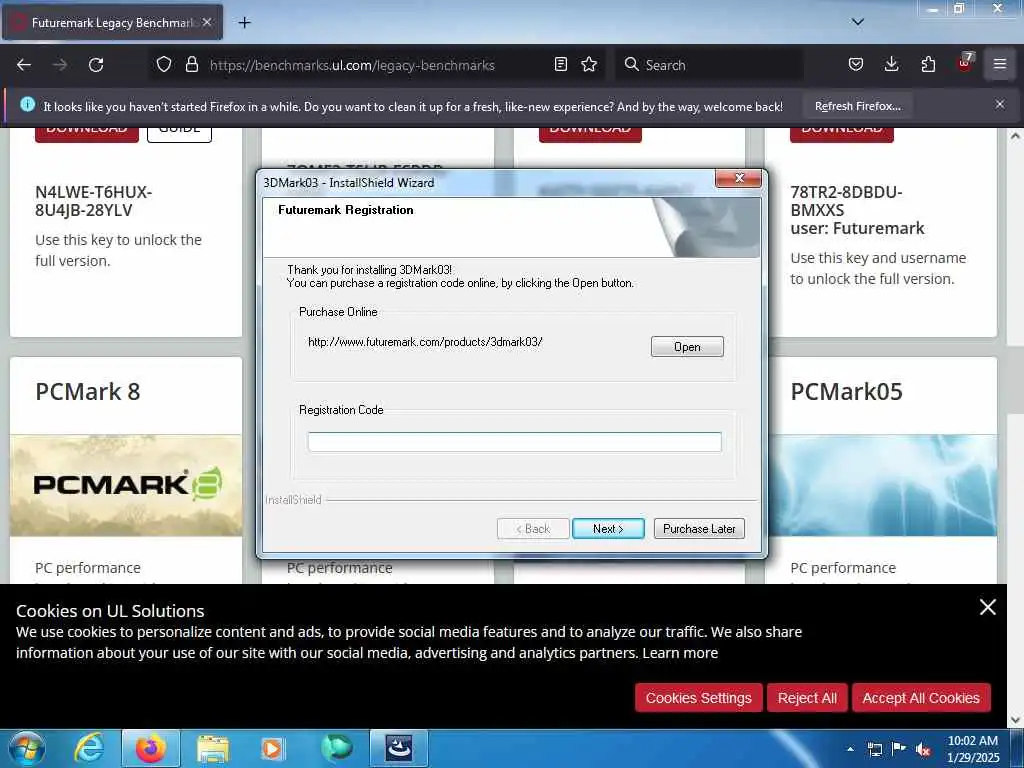Screen dimensions: 1024x768
Task: Click the page scrollbar down arrow
Action: pos(1015,720)
